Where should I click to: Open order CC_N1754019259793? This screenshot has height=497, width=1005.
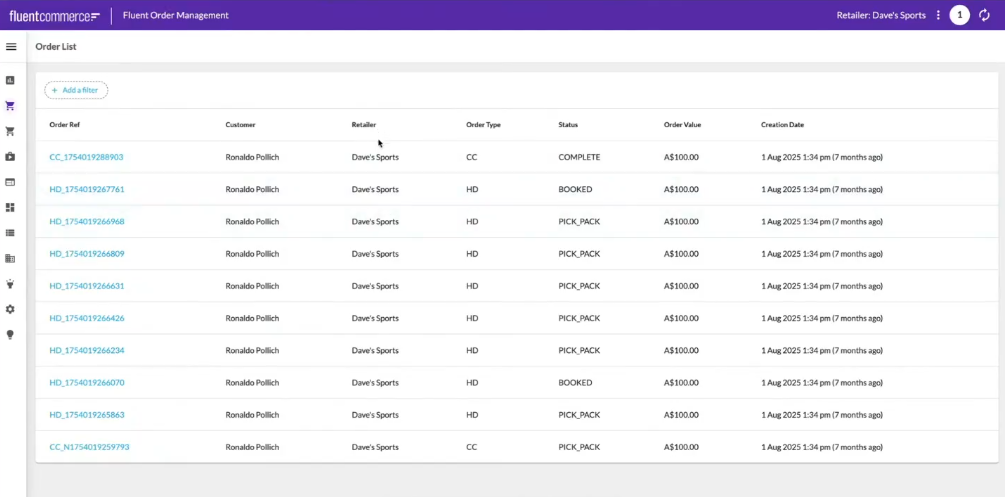pyautogui.click(x=89, y=447)
